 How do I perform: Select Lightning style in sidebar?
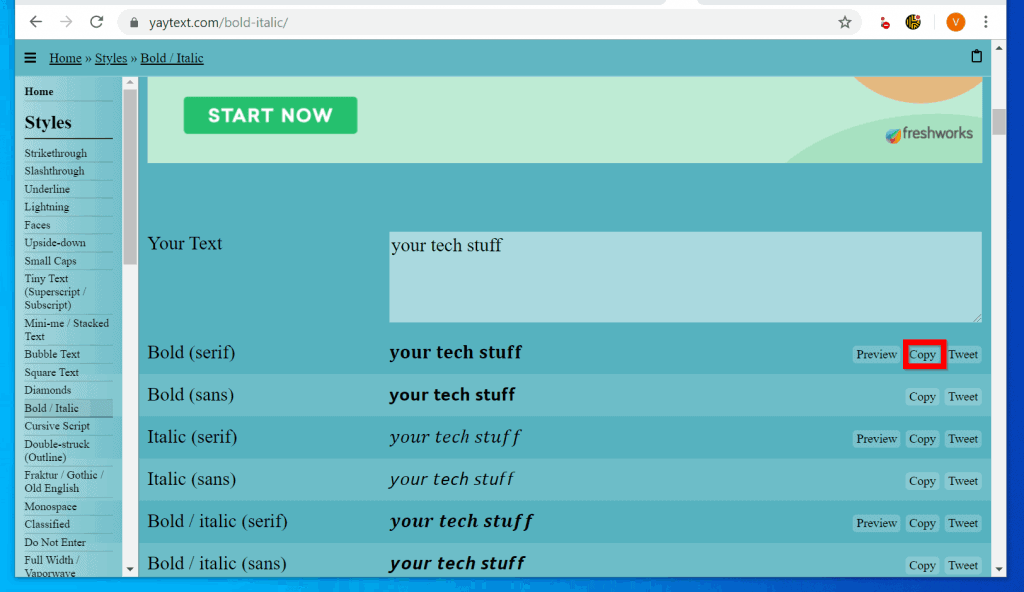point(46,206)
